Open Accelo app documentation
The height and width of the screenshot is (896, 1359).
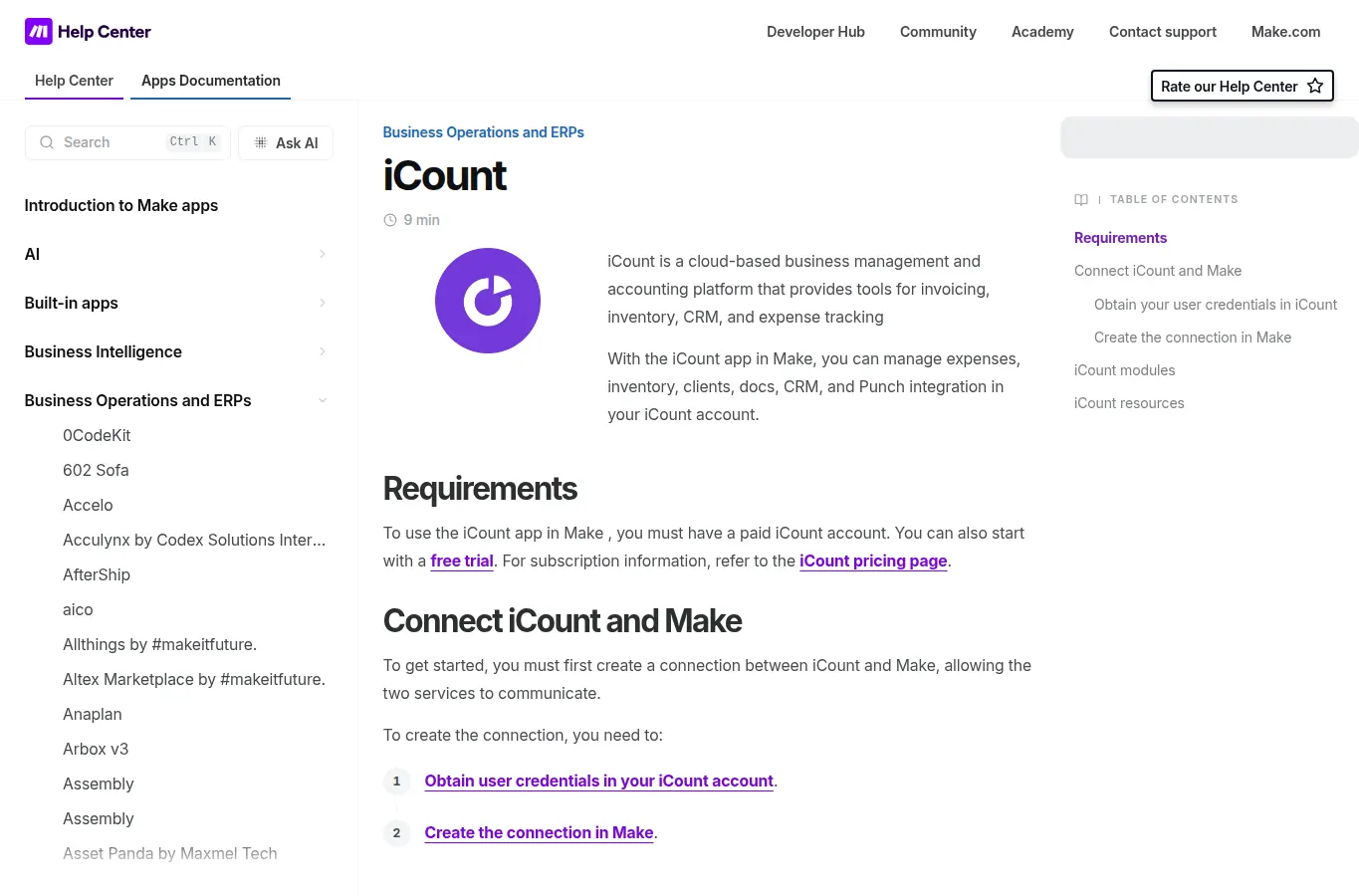click(x=88, y=505)
